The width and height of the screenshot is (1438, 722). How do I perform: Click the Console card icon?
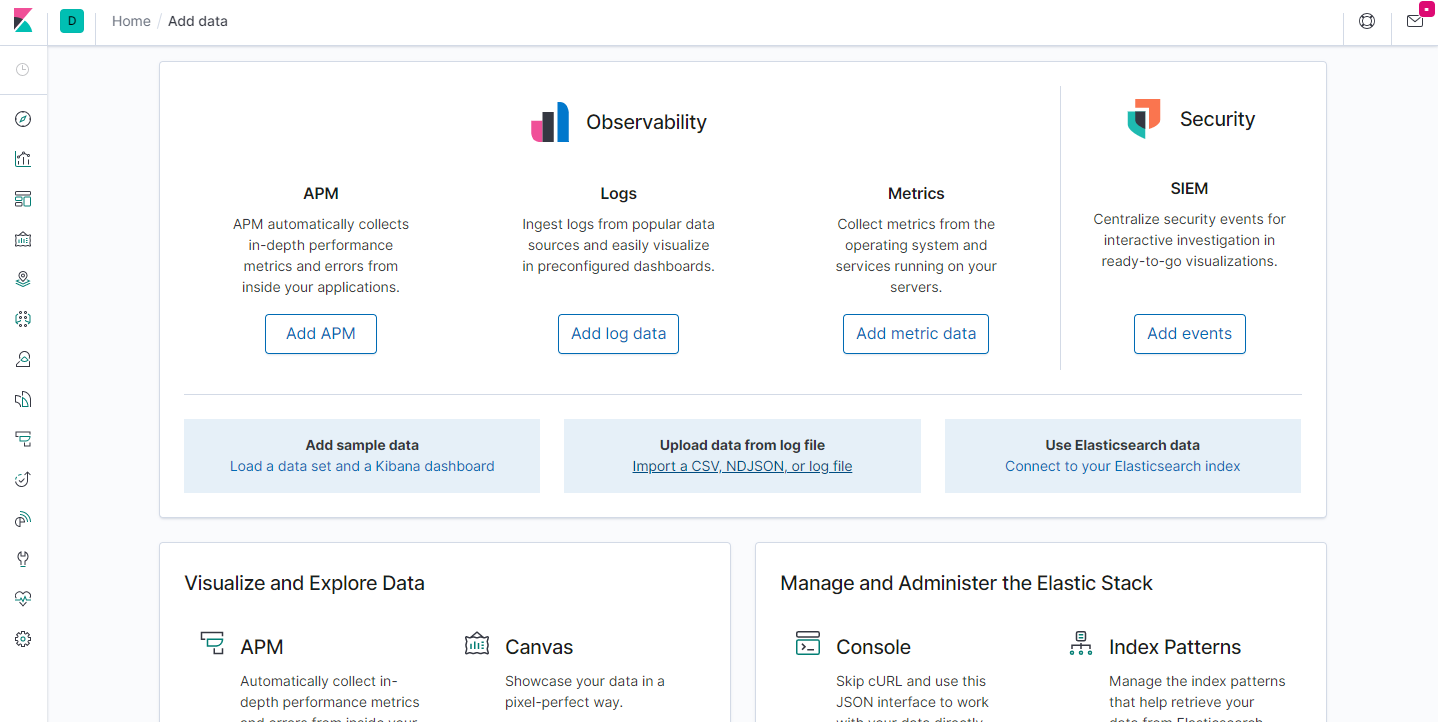point(808,643)
